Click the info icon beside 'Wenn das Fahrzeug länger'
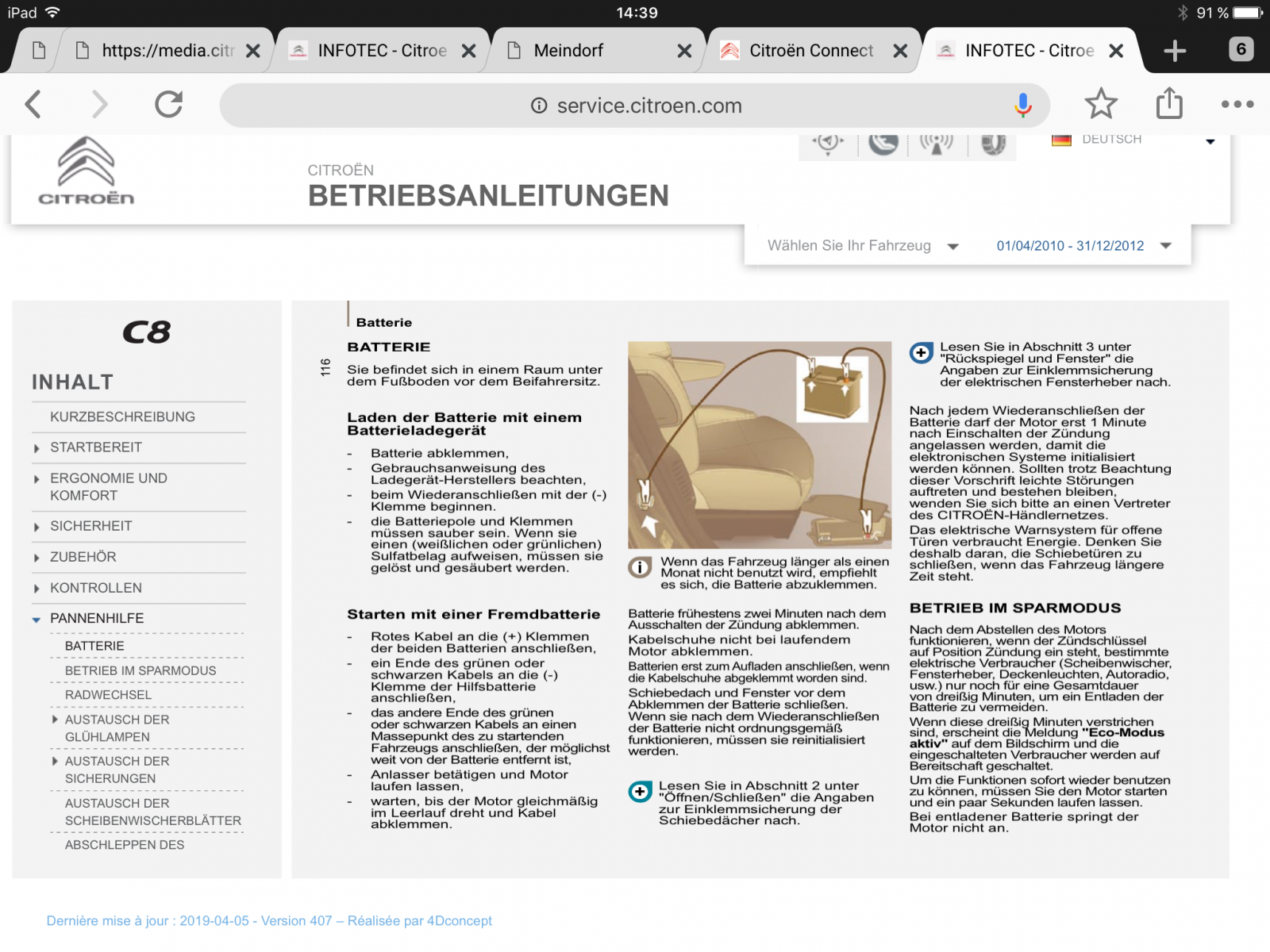Viewport: 1270px width, 952px height. pyautogui.click(x=640, y=567)
